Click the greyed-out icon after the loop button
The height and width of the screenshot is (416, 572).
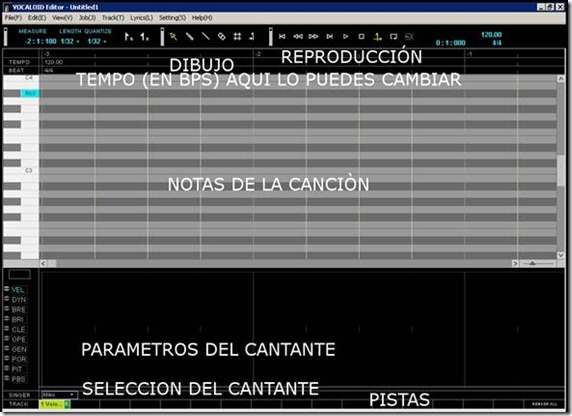pyautogui.click(x=409, y=36)
